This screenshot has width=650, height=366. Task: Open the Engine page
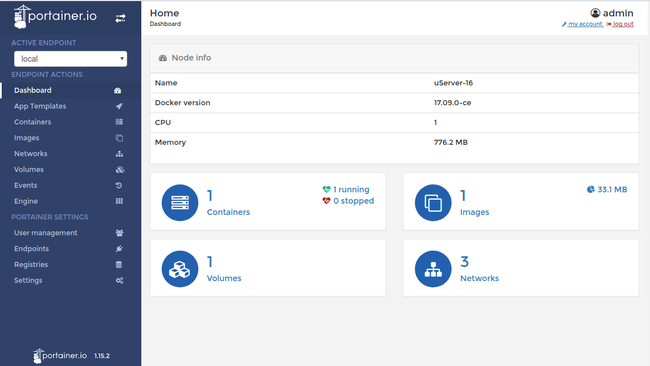(26, 201)
